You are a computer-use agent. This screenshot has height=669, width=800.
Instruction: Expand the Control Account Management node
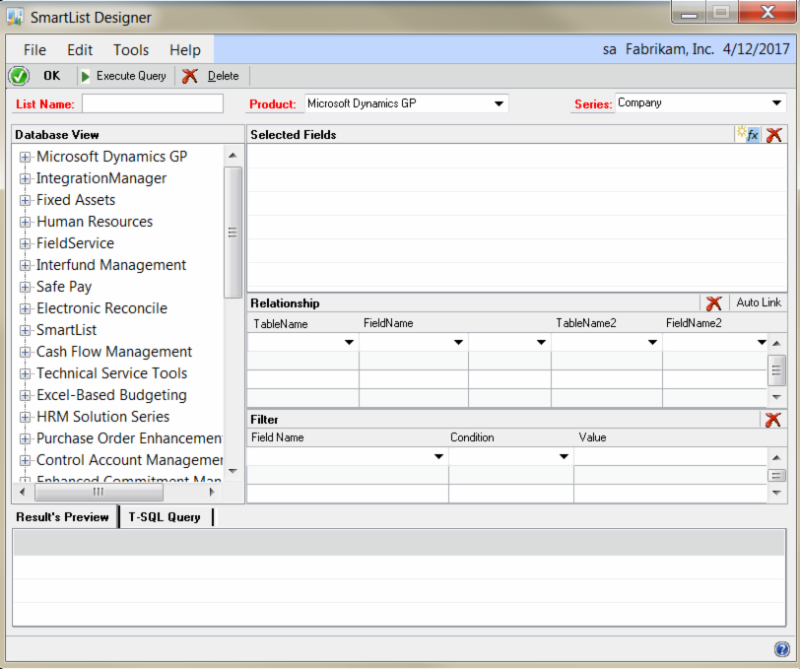(x=24, y=461)
